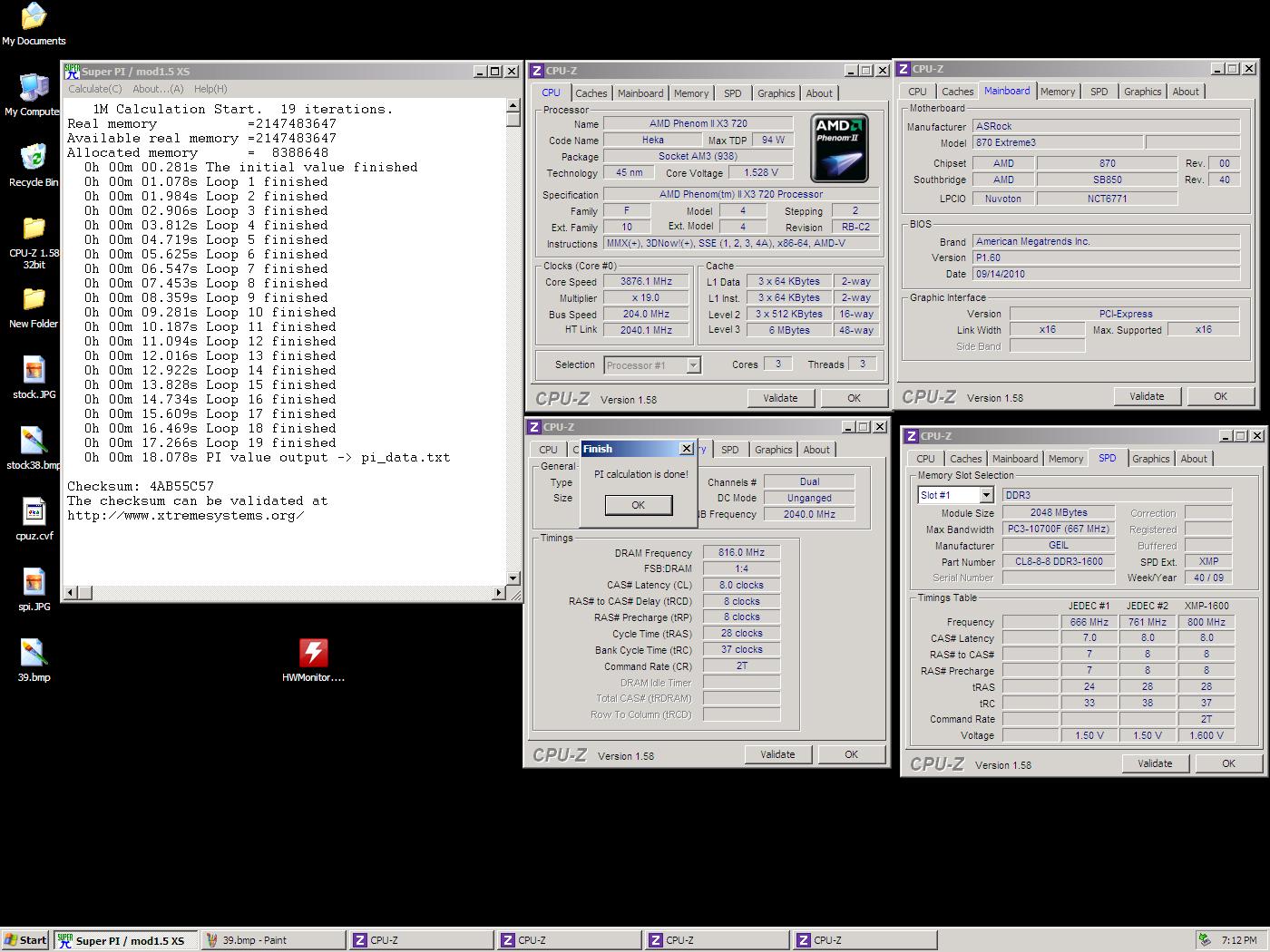Click OK in Mainboard window
This screenshot has width=1270, height=952.
tap(1220, 396)
